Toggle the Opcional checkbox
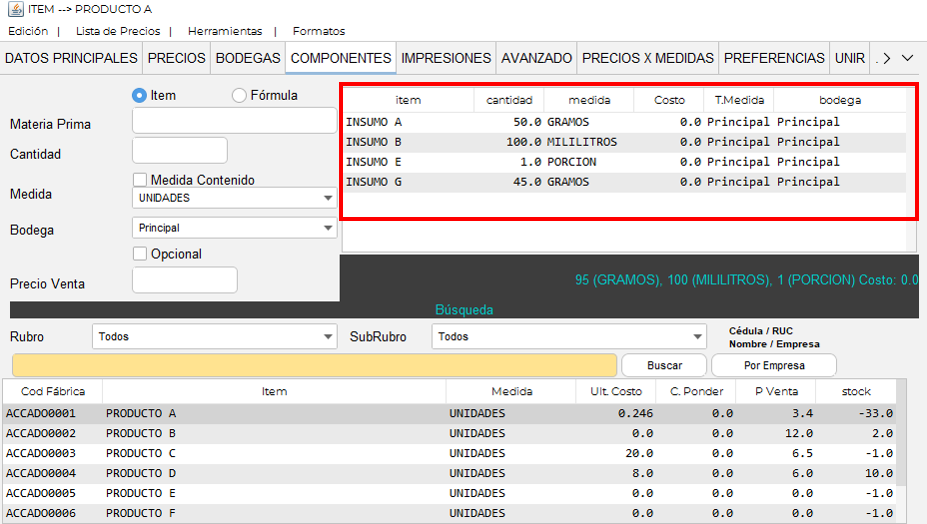 pyautogui.click(x=141, y=254)
